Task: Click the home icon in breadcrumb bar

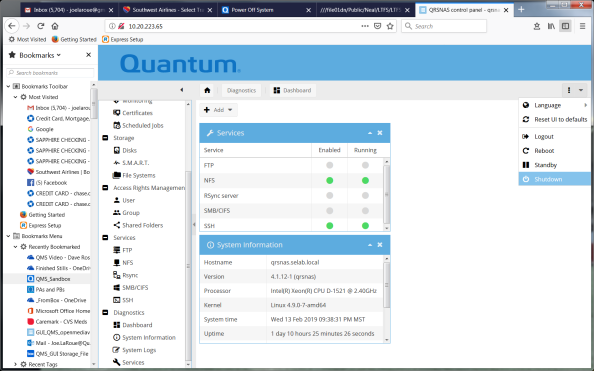Action: coord(207,90)
